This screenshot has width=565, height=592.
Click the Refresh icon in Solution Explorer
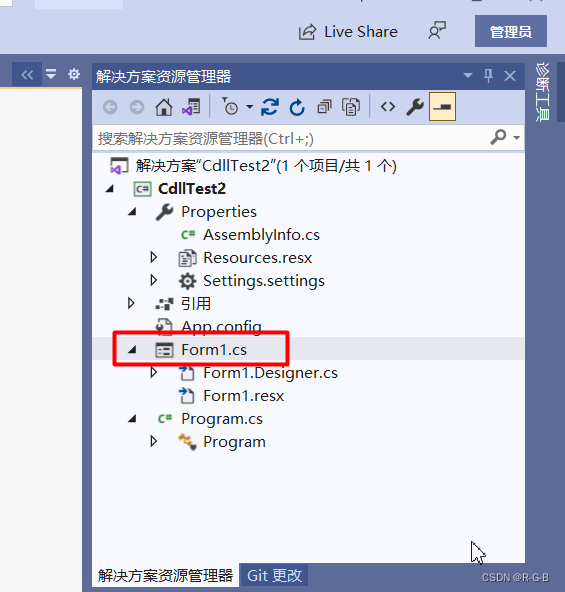click(x=297, y=107)
